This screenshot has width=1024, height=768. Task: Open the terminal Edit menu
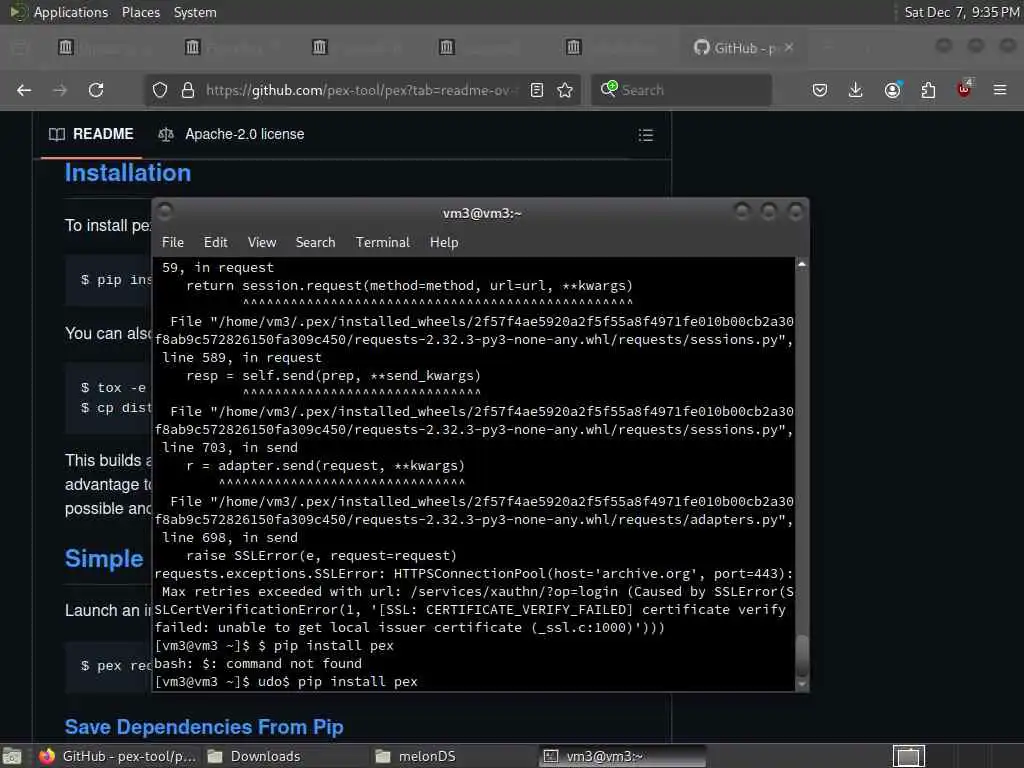(x=216, y=242)
